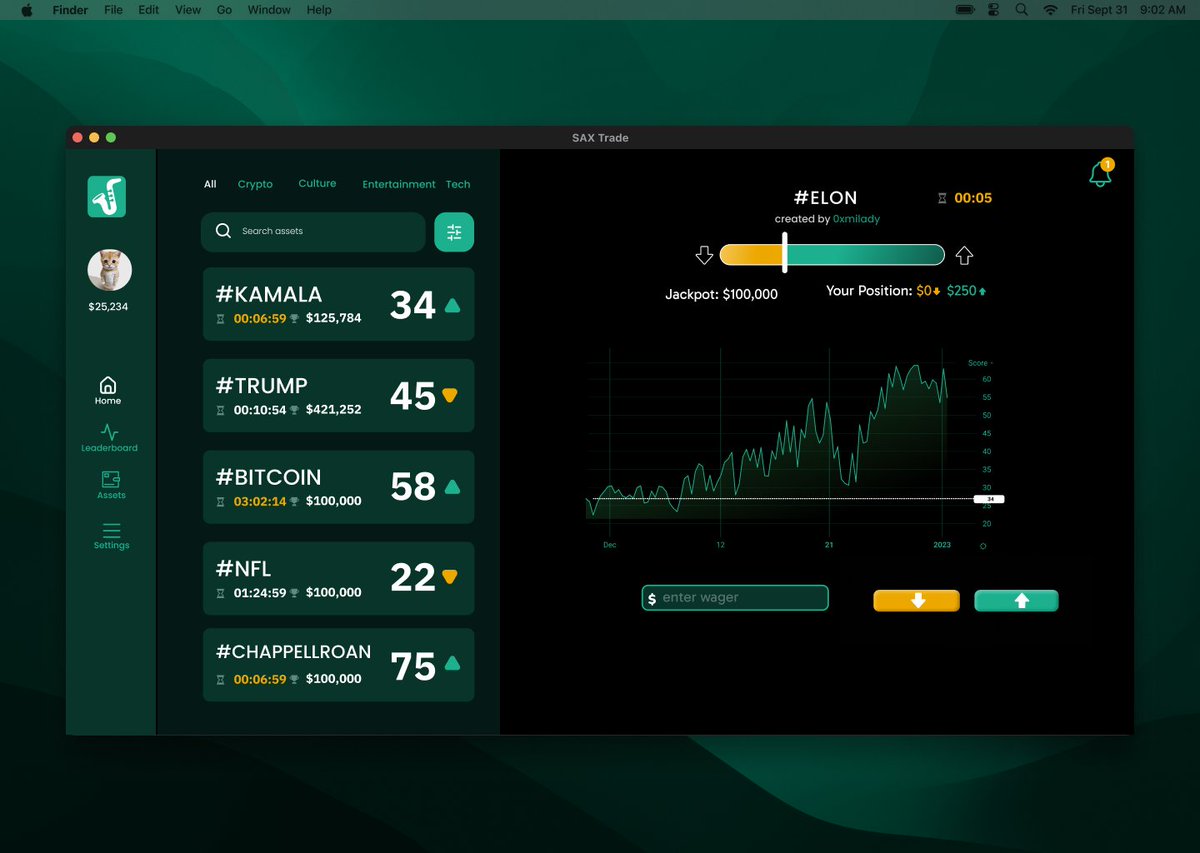The height and width of the screenshot is (853, 1200).
Task: Click the #ELON asset title
Action: 825,198
